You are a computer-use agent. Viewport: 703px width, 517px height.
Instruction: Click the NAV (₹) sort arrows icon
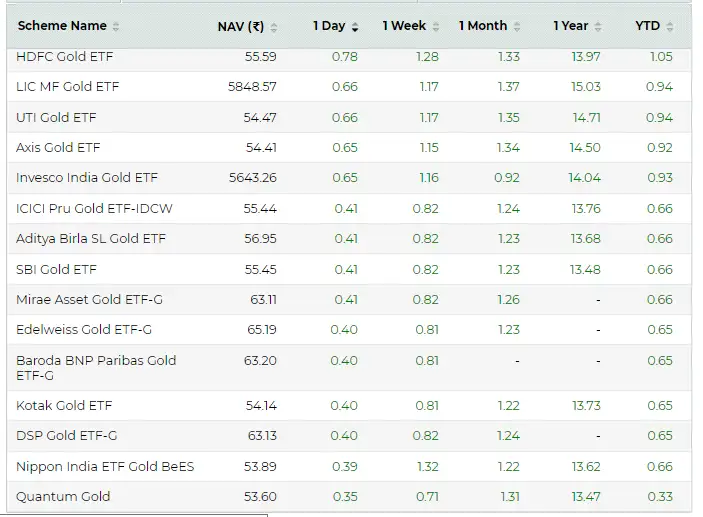[x=274, y=27]
